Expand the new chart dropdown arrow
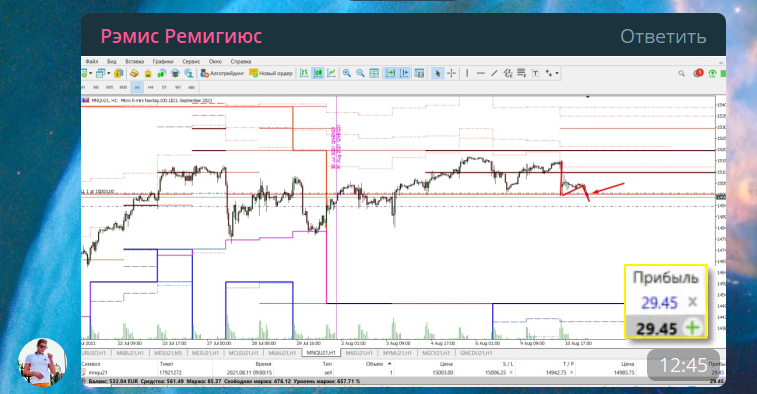This screenshot has width=757, height=394. (x=90, y=73)
